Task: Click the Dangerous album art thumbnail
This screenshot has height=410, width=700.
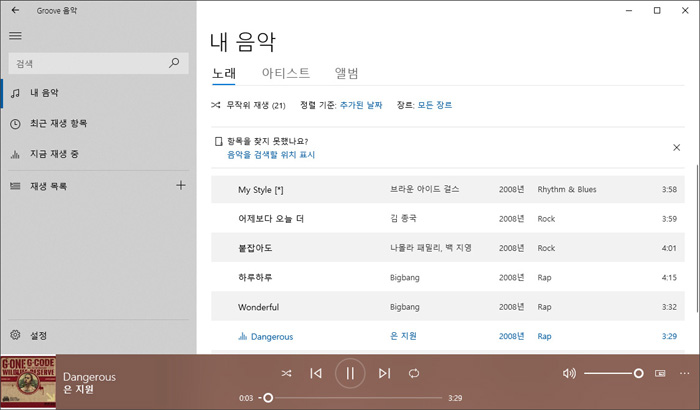Action: (x=28, y=382)
